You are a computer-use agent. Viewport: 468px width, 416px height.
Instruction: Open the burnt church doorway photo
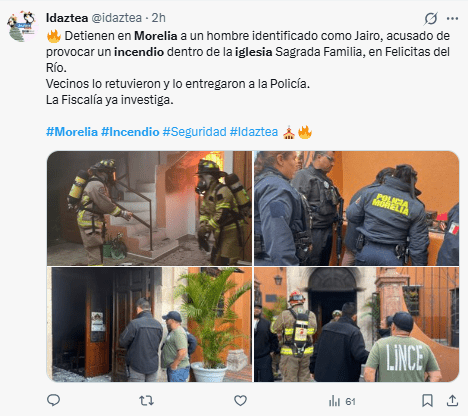pos(149,324)
